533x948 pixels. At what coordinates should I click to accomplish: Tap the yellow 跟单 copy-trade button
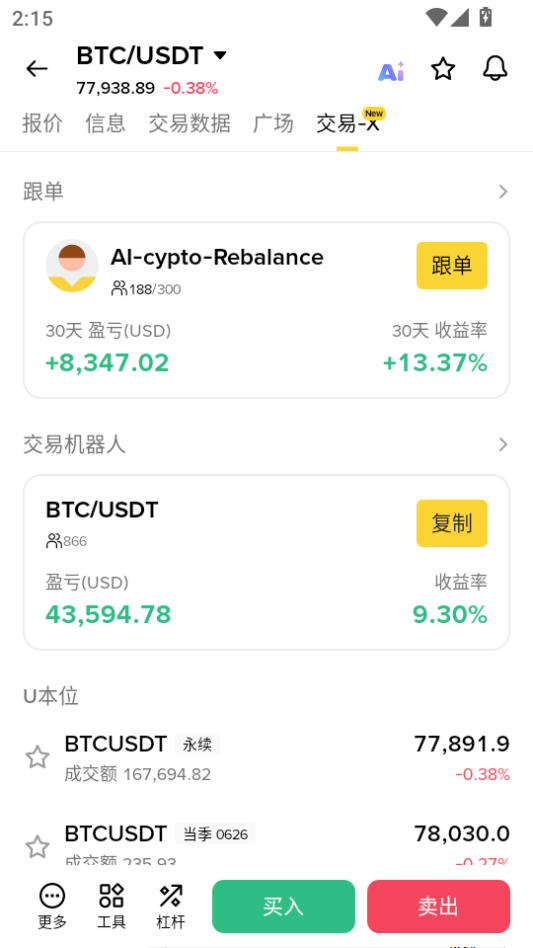click(x=452, y=265)
